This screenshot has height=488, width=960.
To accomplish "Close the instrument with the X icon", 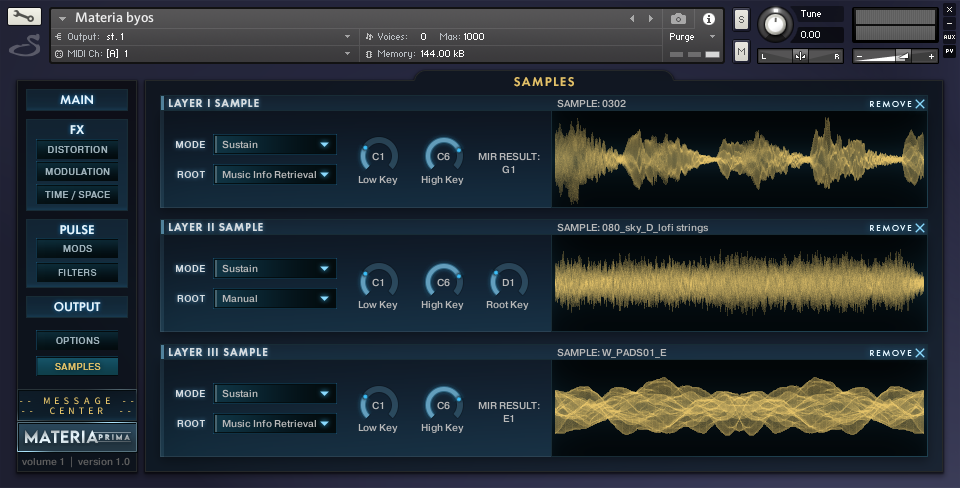I will coord(950,11).
